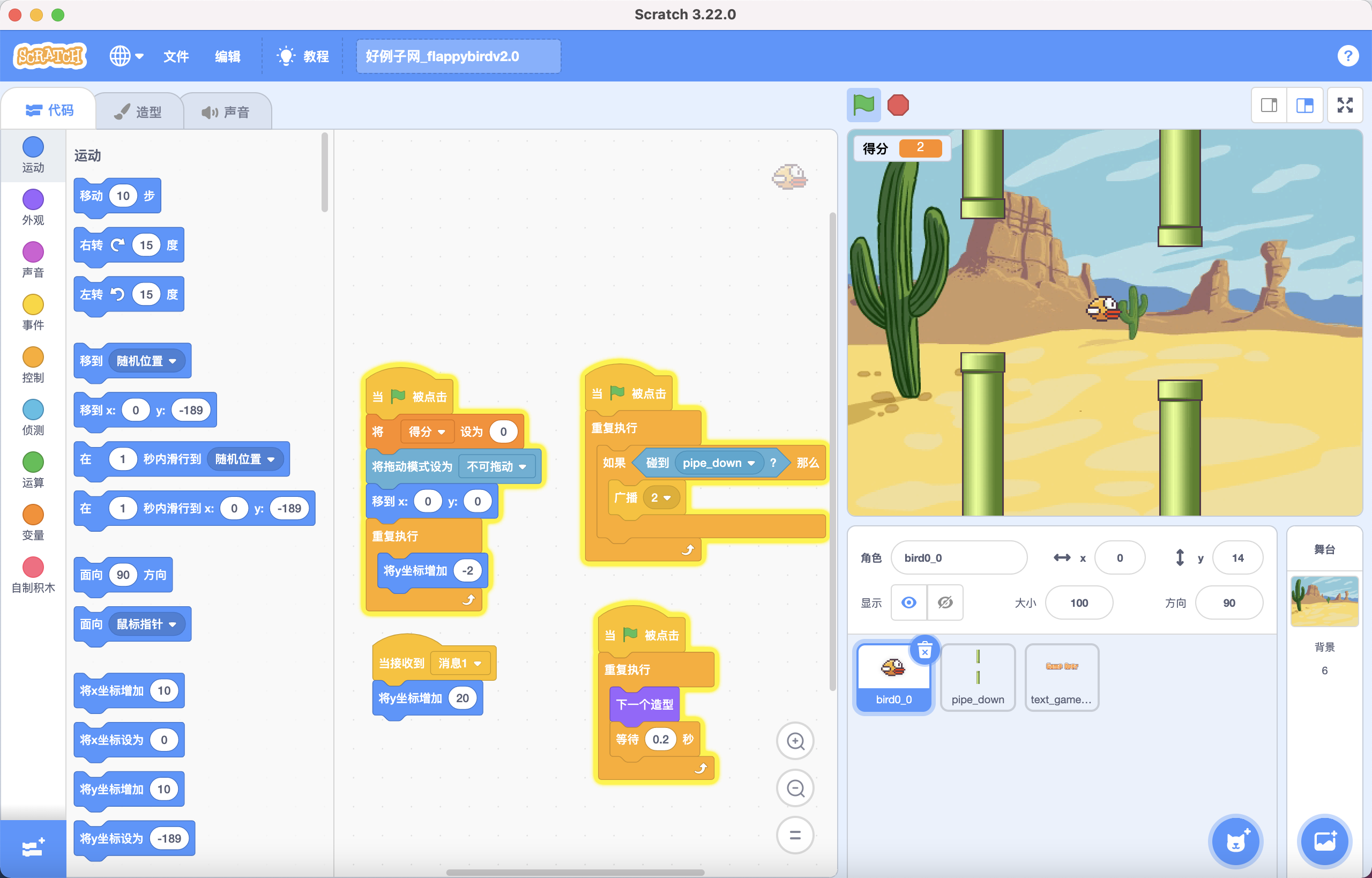Click the 将x坐标设为 0 block
Screen dimensions: 1372x878
point(129,741)
